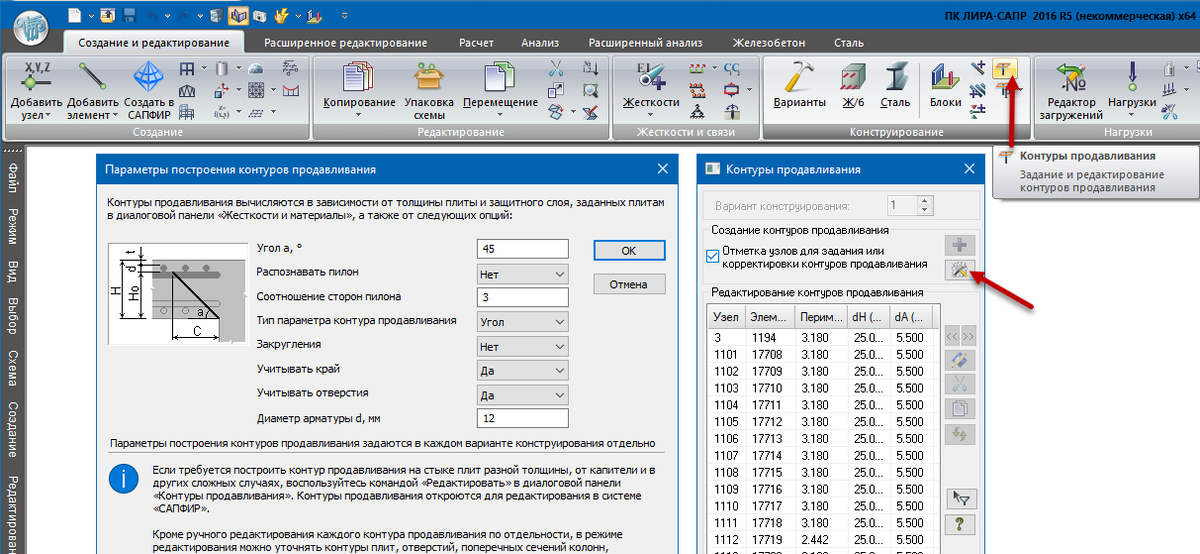Viewport: 1200px width, 554px height.
Task: Increase Вариант конструирования spinner up arrow
Action: (x=925, y=201)
